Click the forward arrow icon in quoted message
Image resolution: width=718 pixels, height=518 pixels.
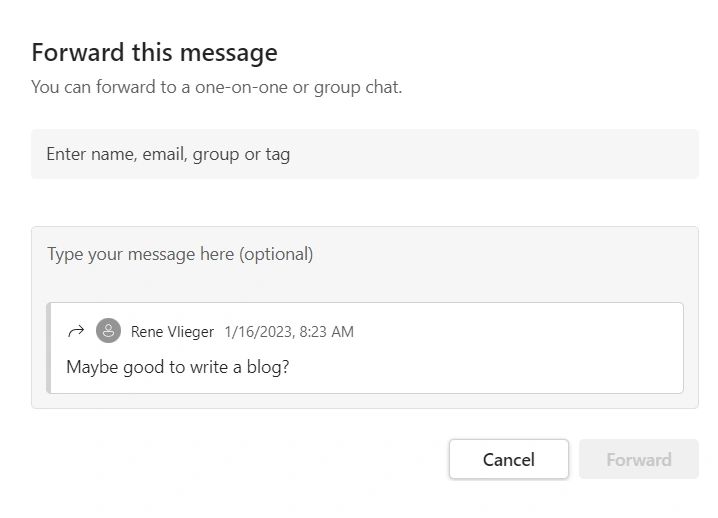coord(75,331)
